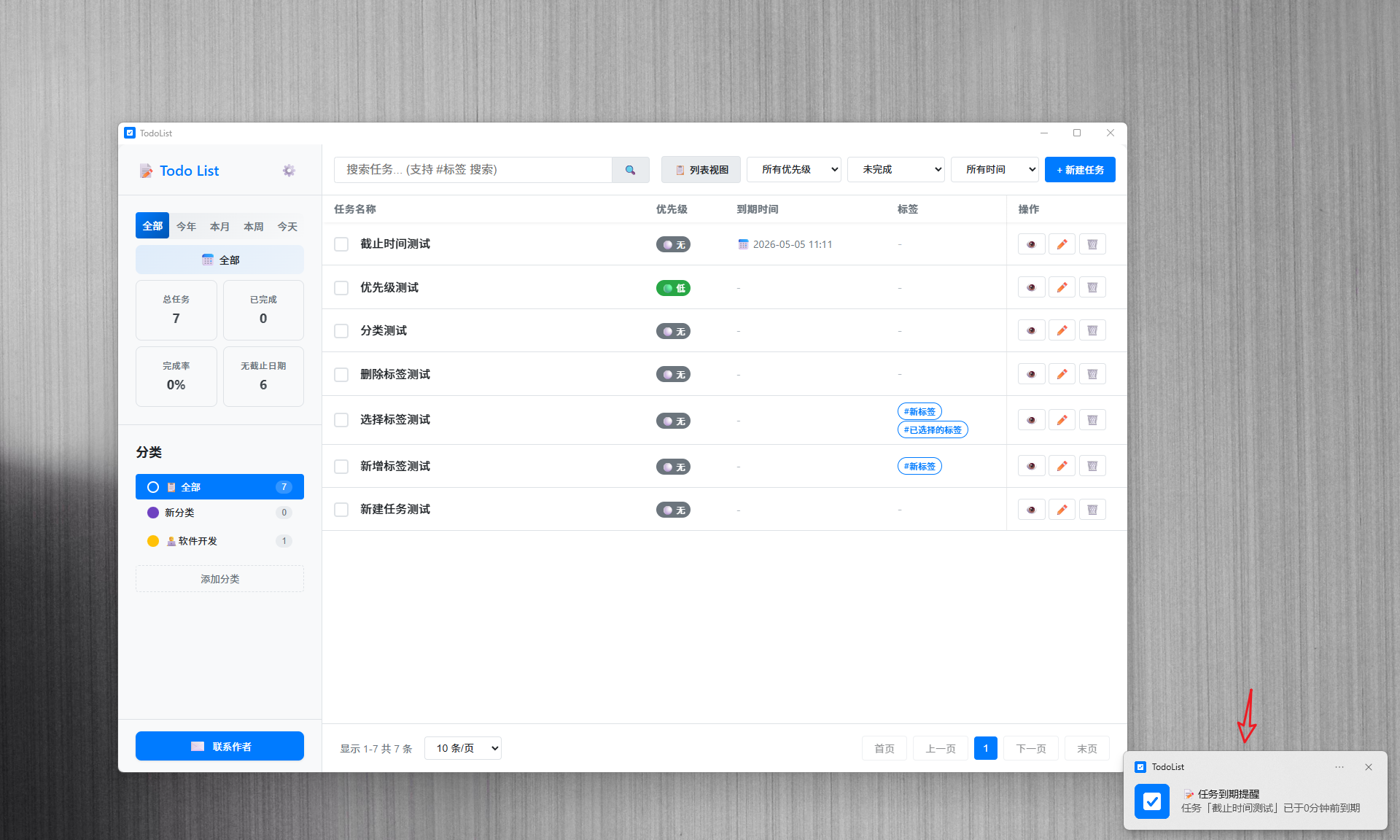Delete the 删除标签测试 task via trash icon
The width and height of the screenshot is (1400, 840).
1092,374
